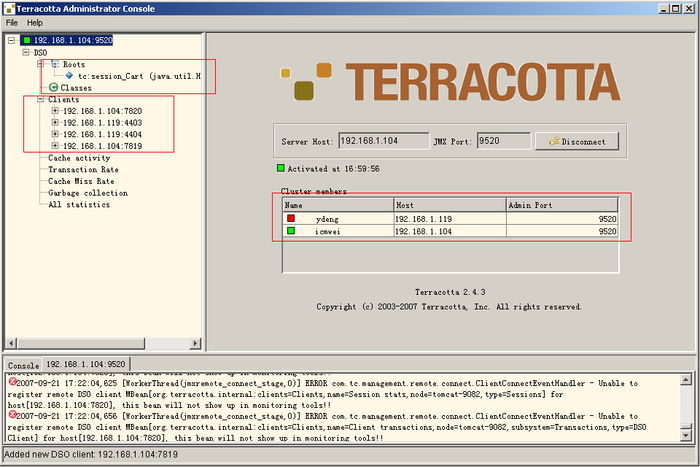Click the Admin Port column header

562,205
